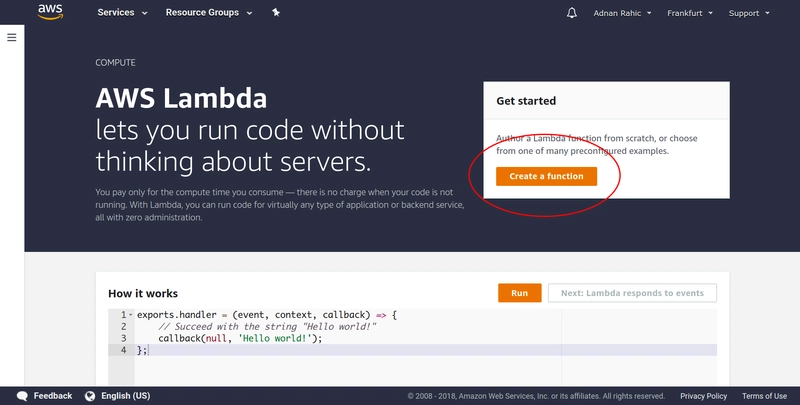
Task: Collapse the code fold arrow on line 1
Action: [x=131, y=315]
